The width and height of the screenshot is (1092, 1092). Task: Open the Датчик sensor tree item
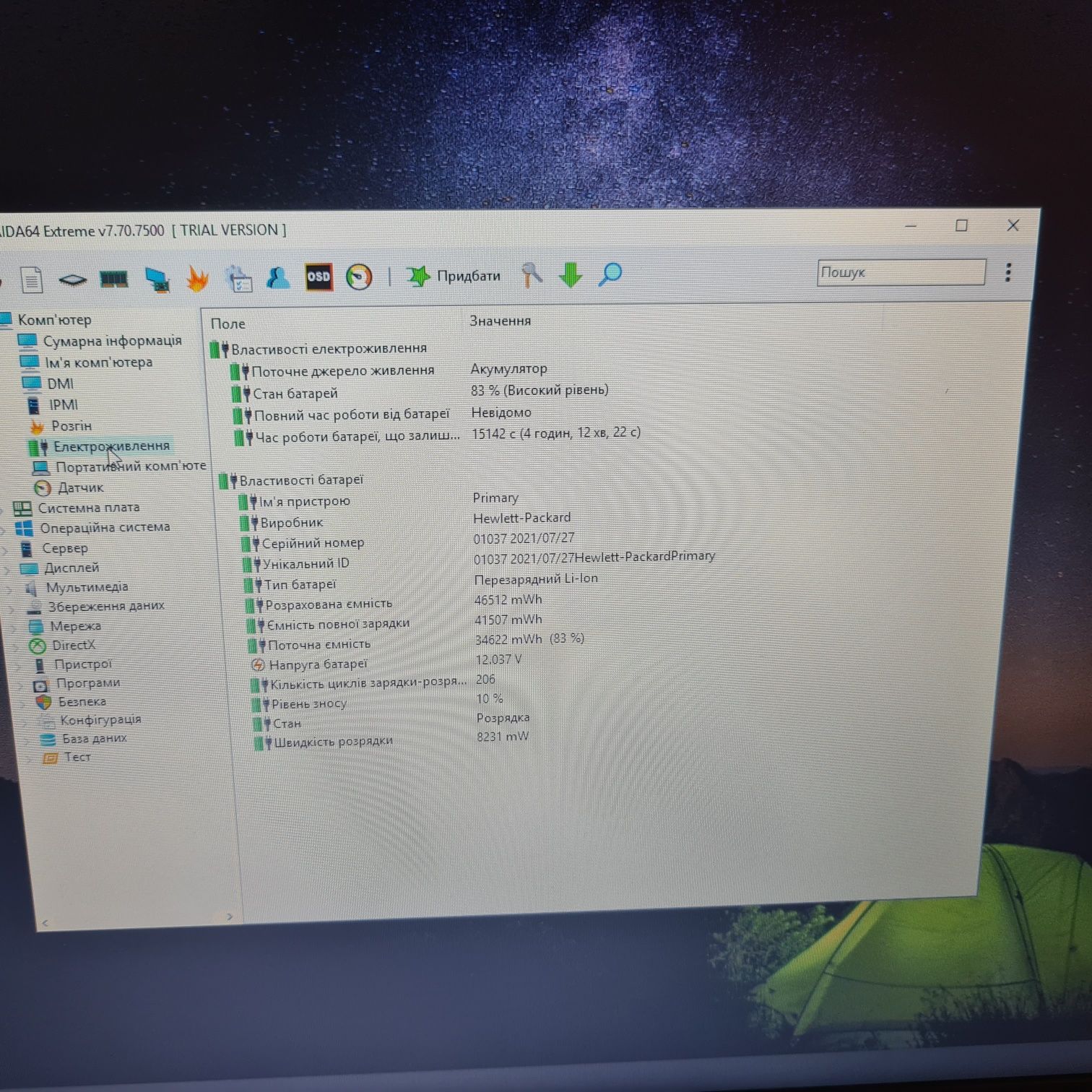click(x=69, y=487)
